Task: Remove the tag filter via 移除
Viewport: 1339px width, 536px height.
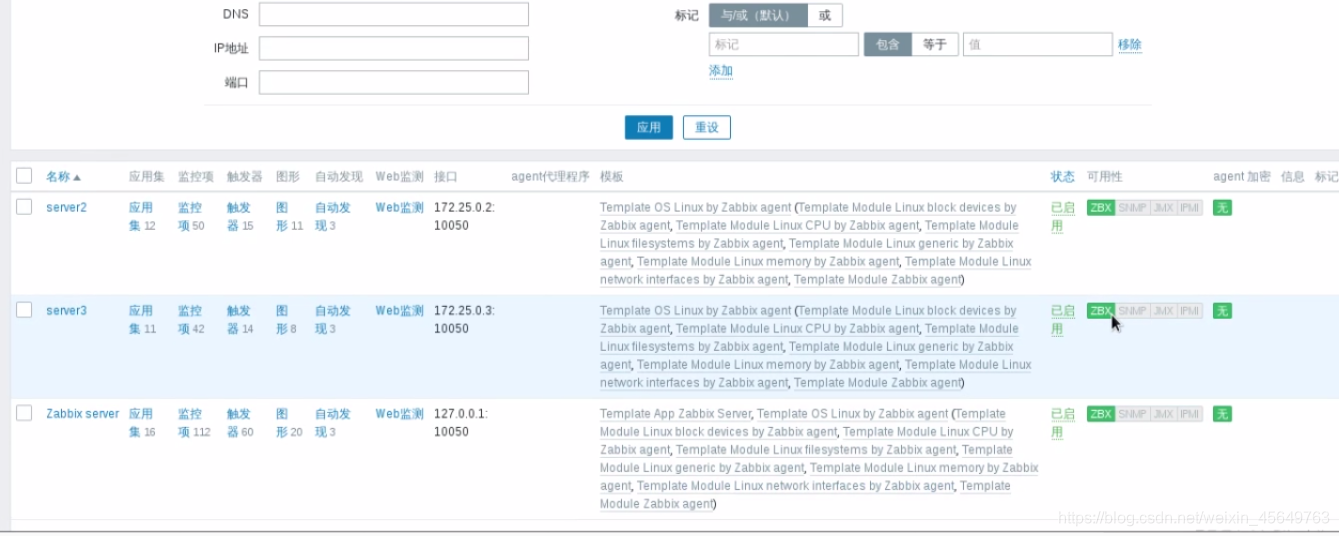Action: pyautogui.click(x=1129, y=44)
